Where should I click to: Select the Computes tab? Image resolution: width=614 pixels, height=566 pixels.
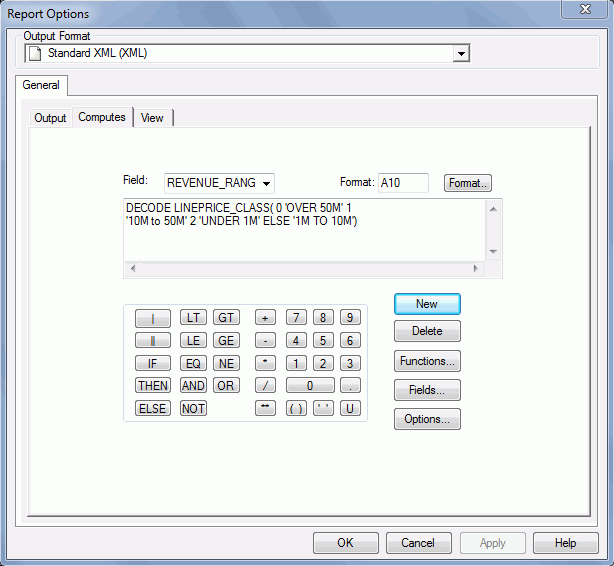click(x=102, y=117)
